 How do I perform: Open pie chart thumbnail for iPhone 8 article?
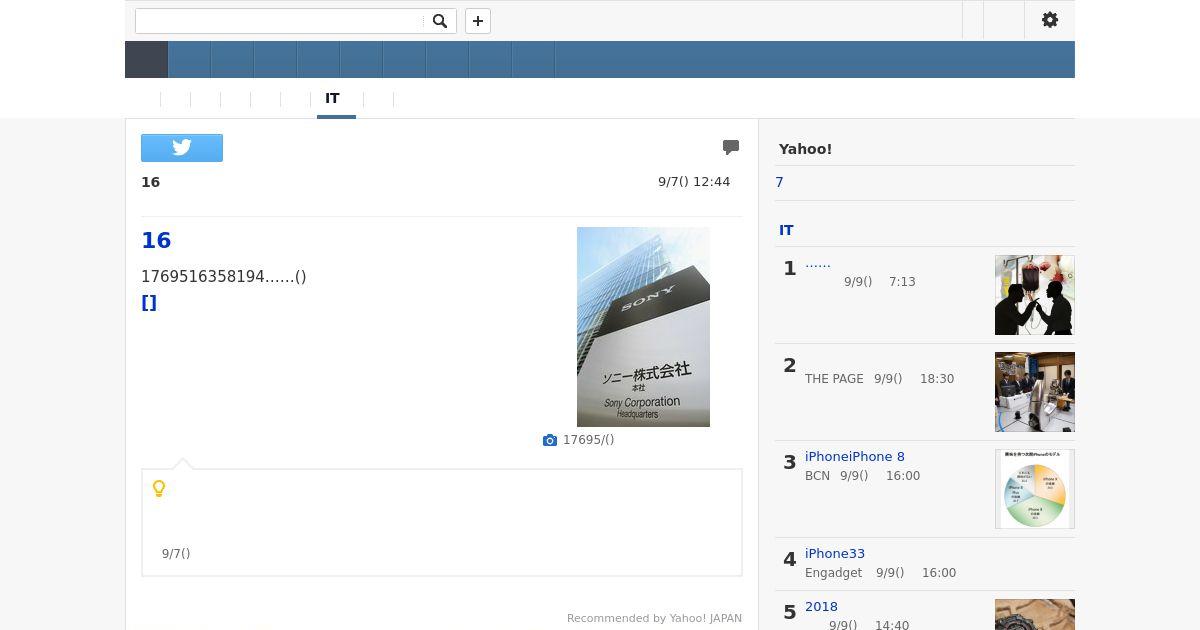click(x=1035, y=489)
